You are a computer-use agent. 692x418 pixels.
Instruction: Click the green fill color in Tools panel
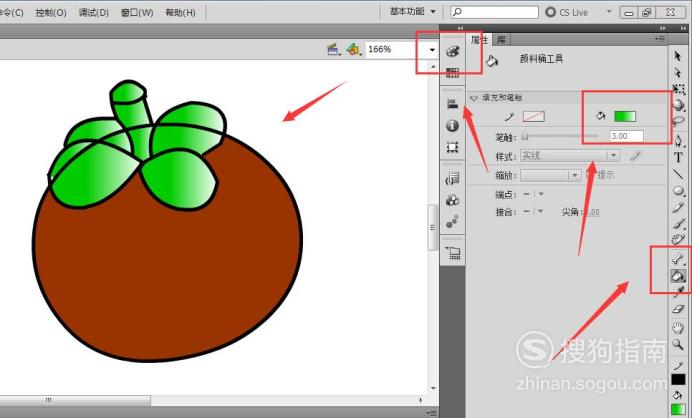pos(678,410)
